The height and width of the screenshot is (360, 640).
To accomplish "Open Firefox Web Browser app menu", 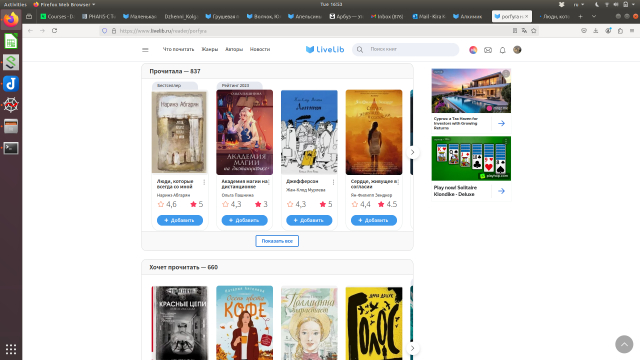I will click(x=64, y=4).
